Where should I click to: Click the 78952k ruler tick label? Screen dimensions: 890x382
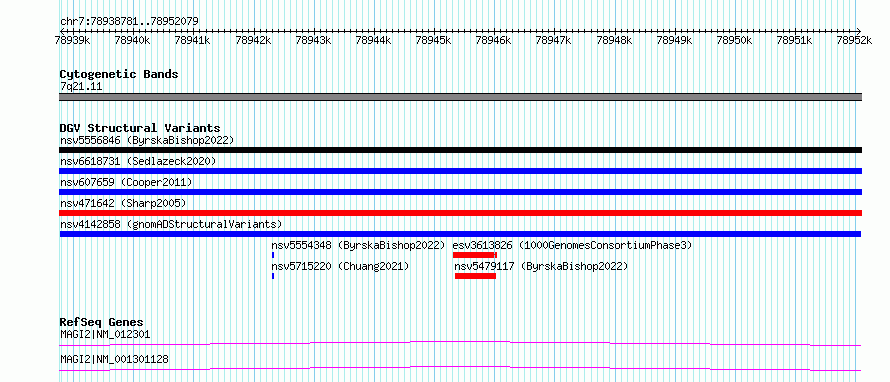click(x=855, y=40)
